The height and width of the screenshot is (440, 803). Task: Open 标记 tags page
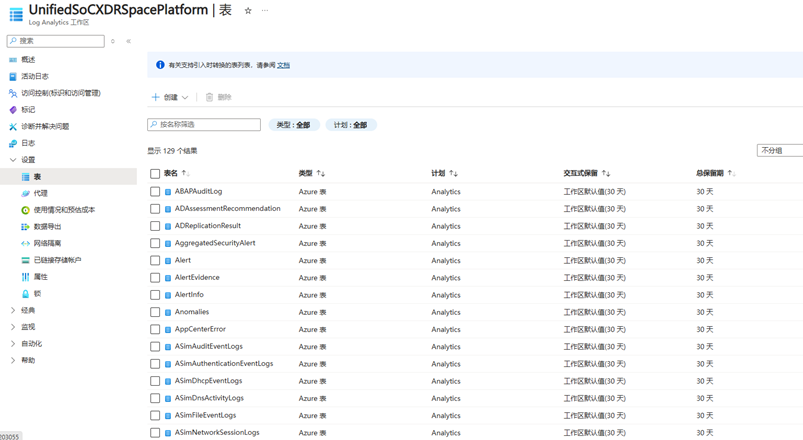(x=28, y=110)
